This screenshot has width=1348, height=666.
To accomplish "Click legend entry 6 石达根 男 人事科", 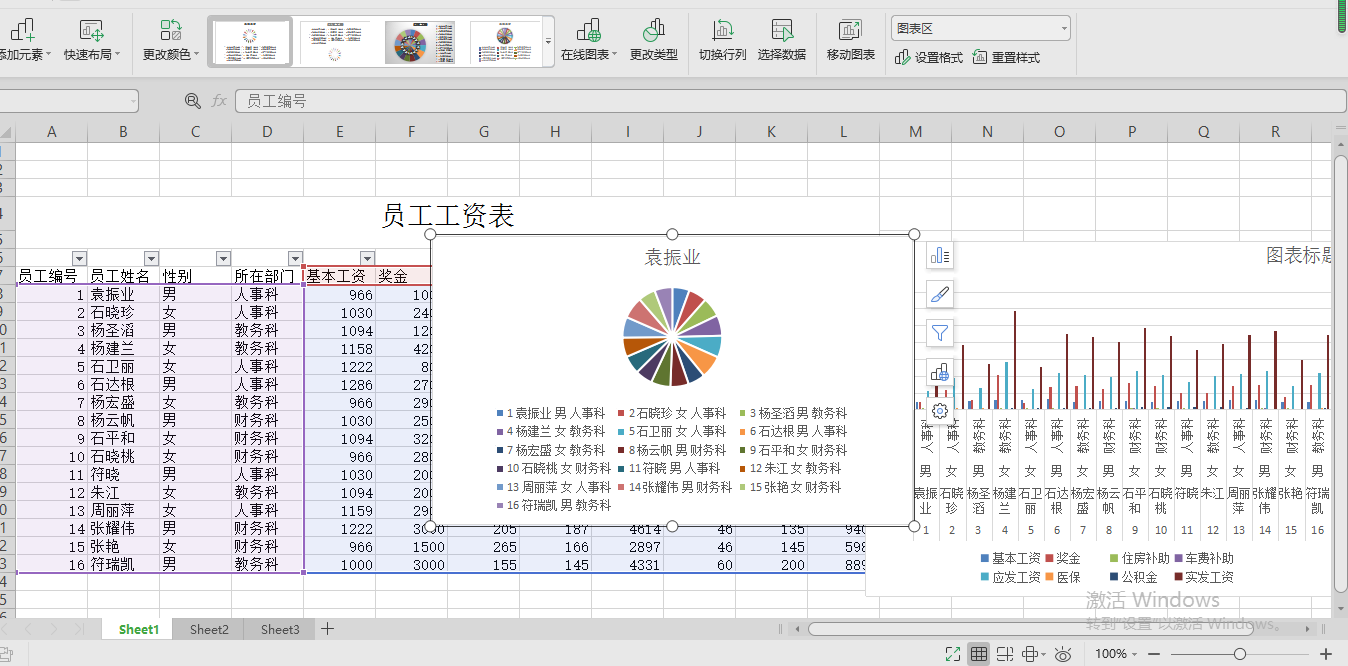I will click(x=793, y=431).
